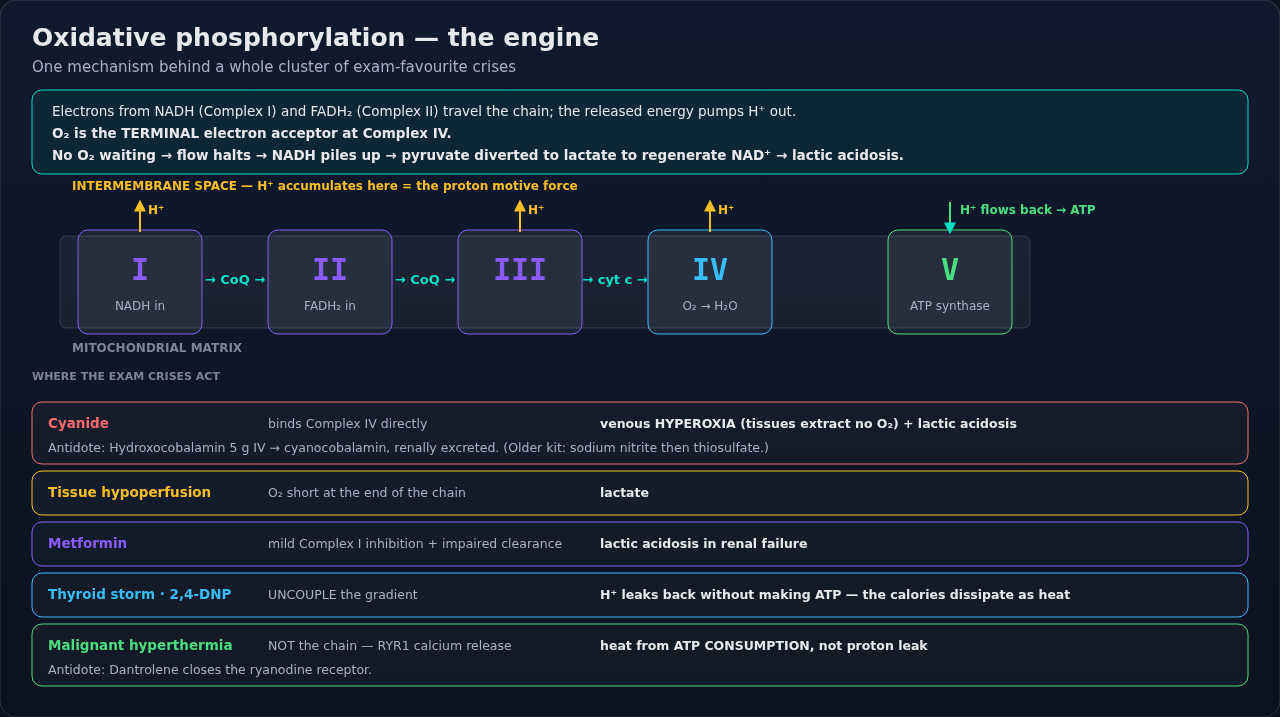The image size is (1280, 717).
Task: Click the Complex II box labeled FADH₂ in
Action: (330, 282)
